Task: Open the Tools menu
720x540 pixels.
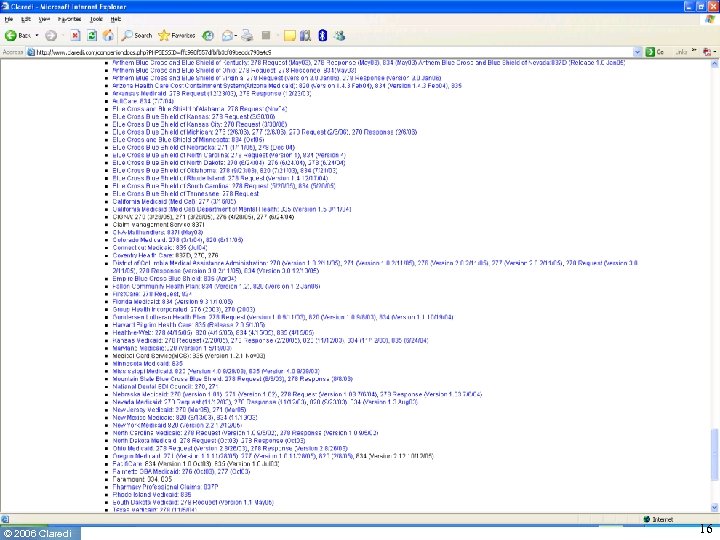Action: click(96, 19)
